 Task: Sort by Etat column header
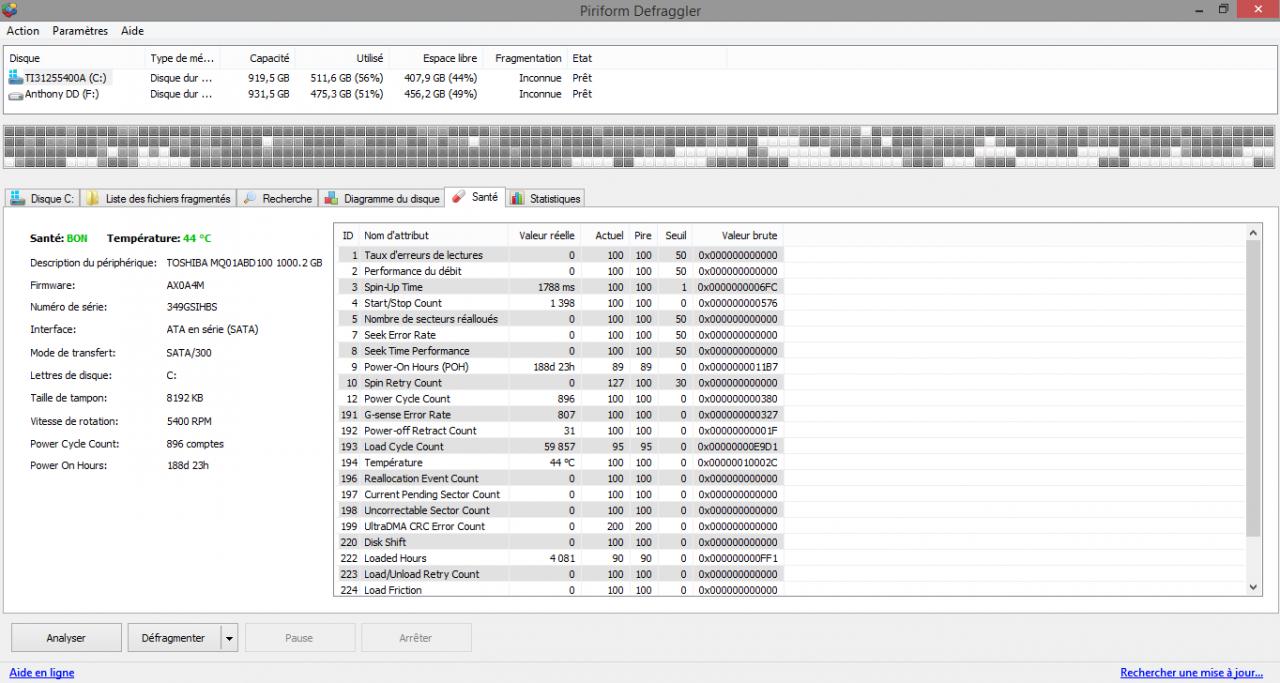647,58
